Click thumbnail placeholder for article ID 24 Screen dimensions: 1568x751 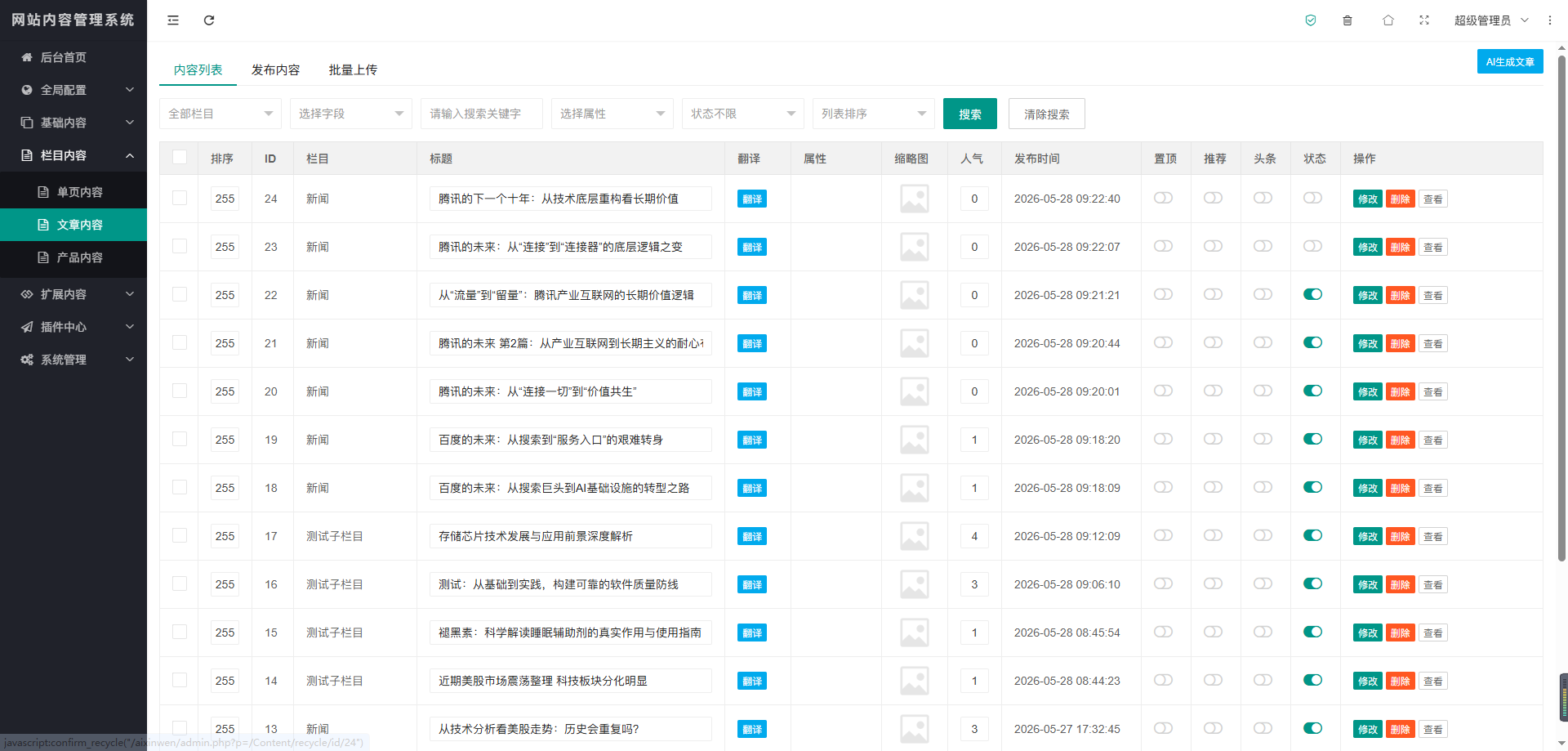(x=915, y=199)
